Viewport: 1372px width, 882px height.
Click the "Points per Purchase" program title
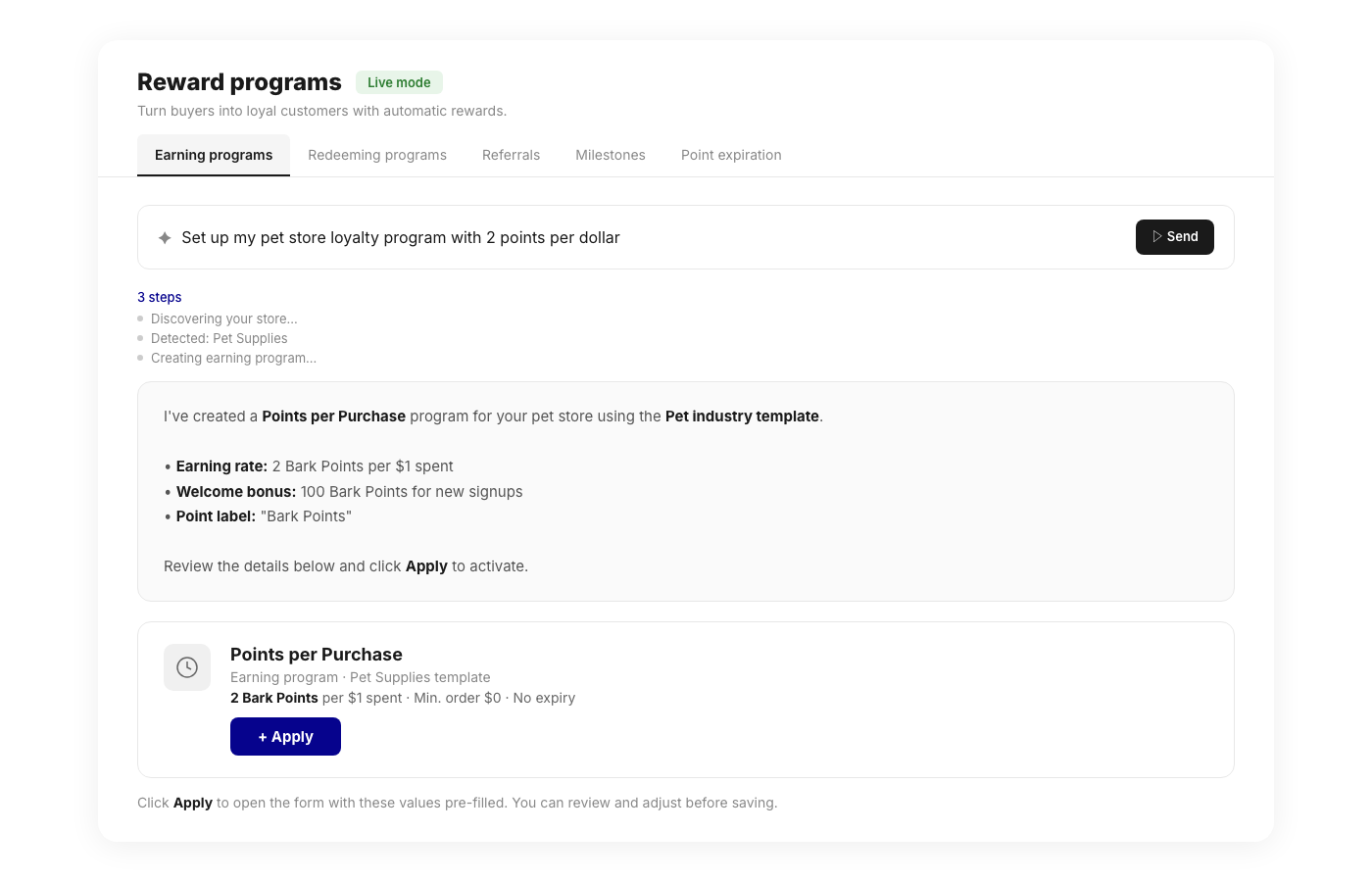[x=316, y=654]
